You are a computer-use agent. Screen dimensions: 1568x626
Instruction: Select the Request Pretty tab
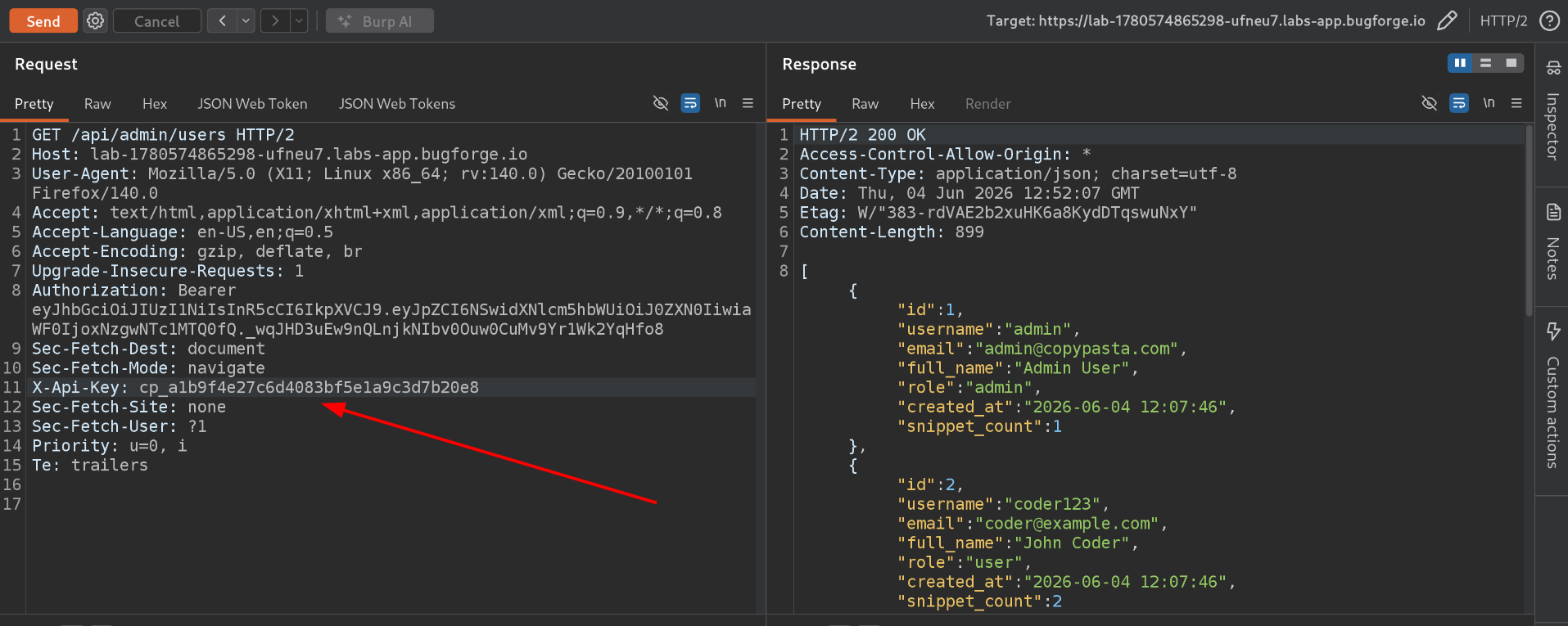pyautogui.click(x=34, y=104)
